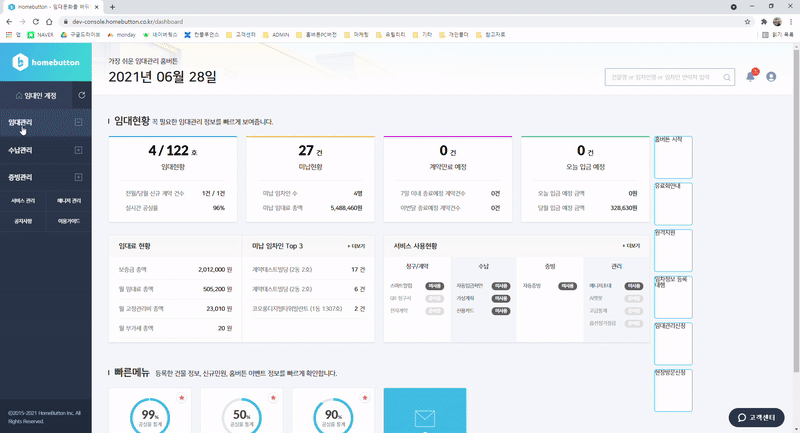Toggle 가상계좌 미사용 badge
The width and height of the screenshot is (800, 433).
click(500, 298)
